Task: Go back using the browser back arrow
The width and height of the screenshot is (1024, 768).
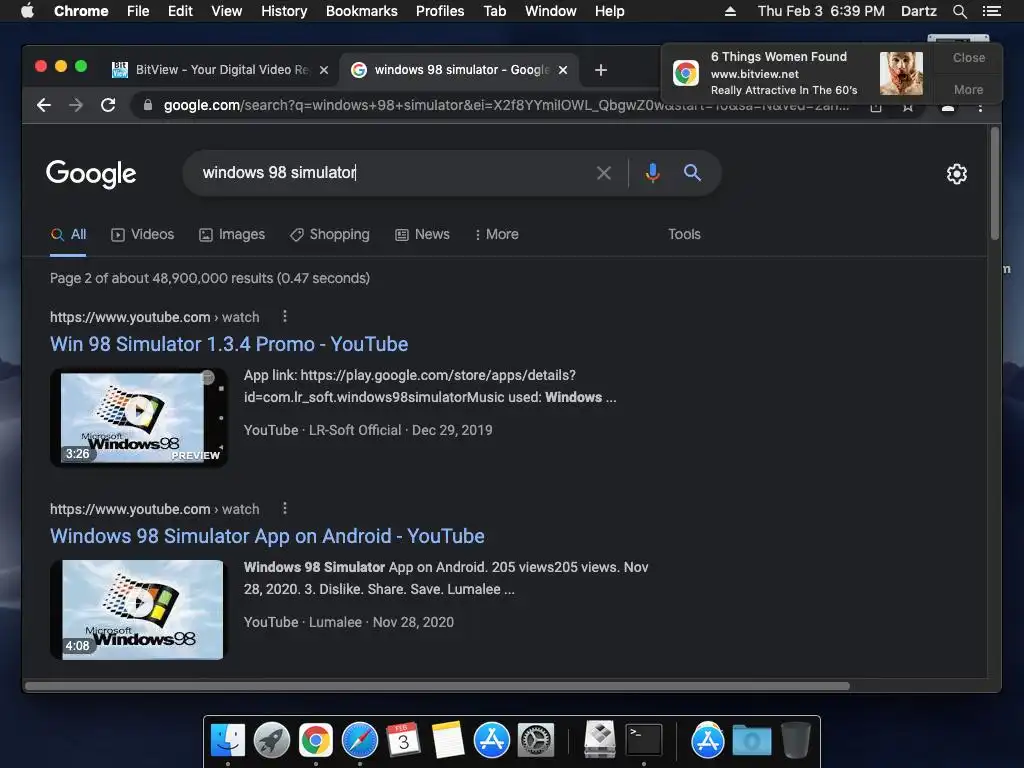Action: (44, 105)
